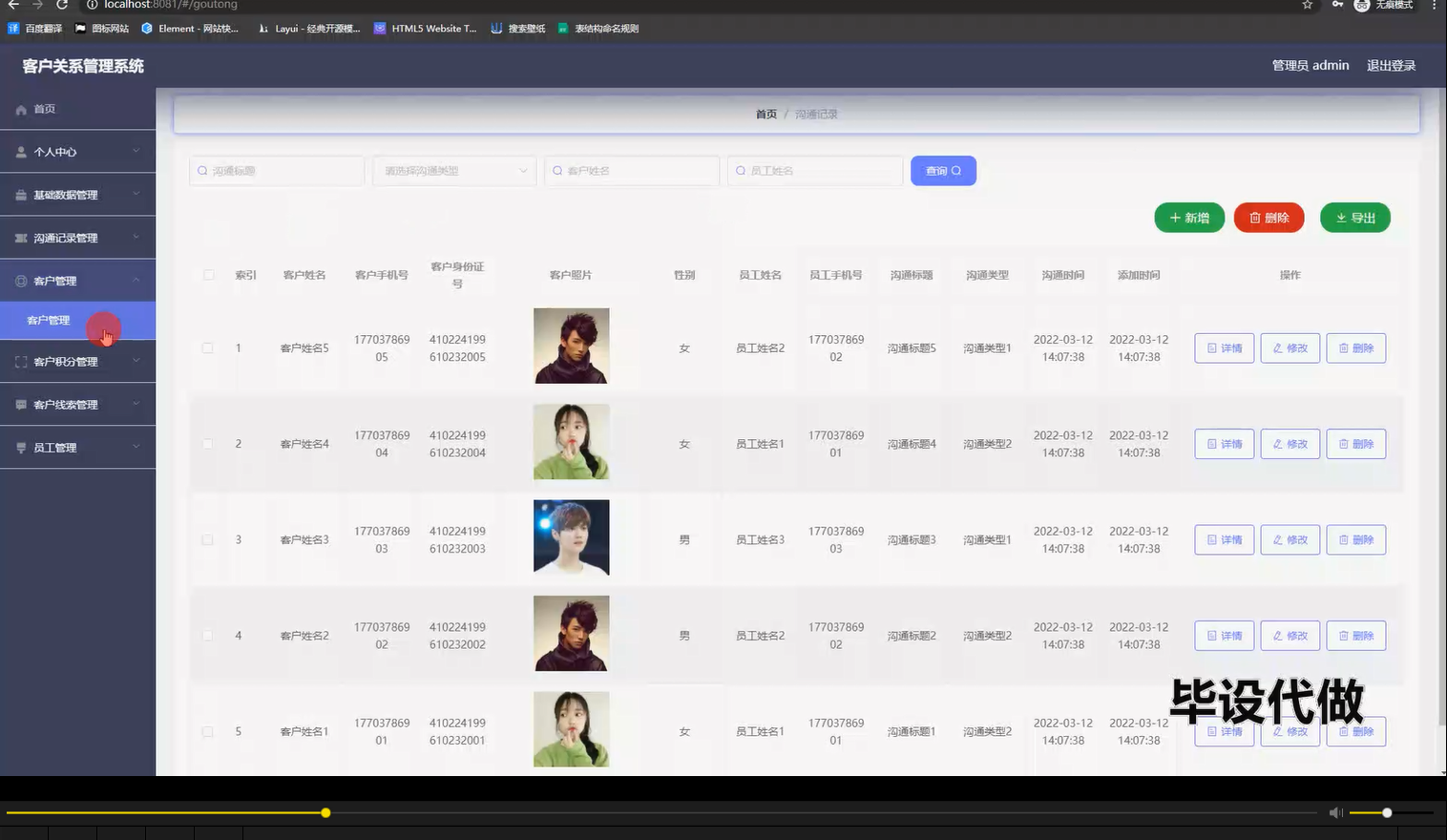Click the red 删除 batch button
Screen dimensions: 1447x840
click(1269, 218)
